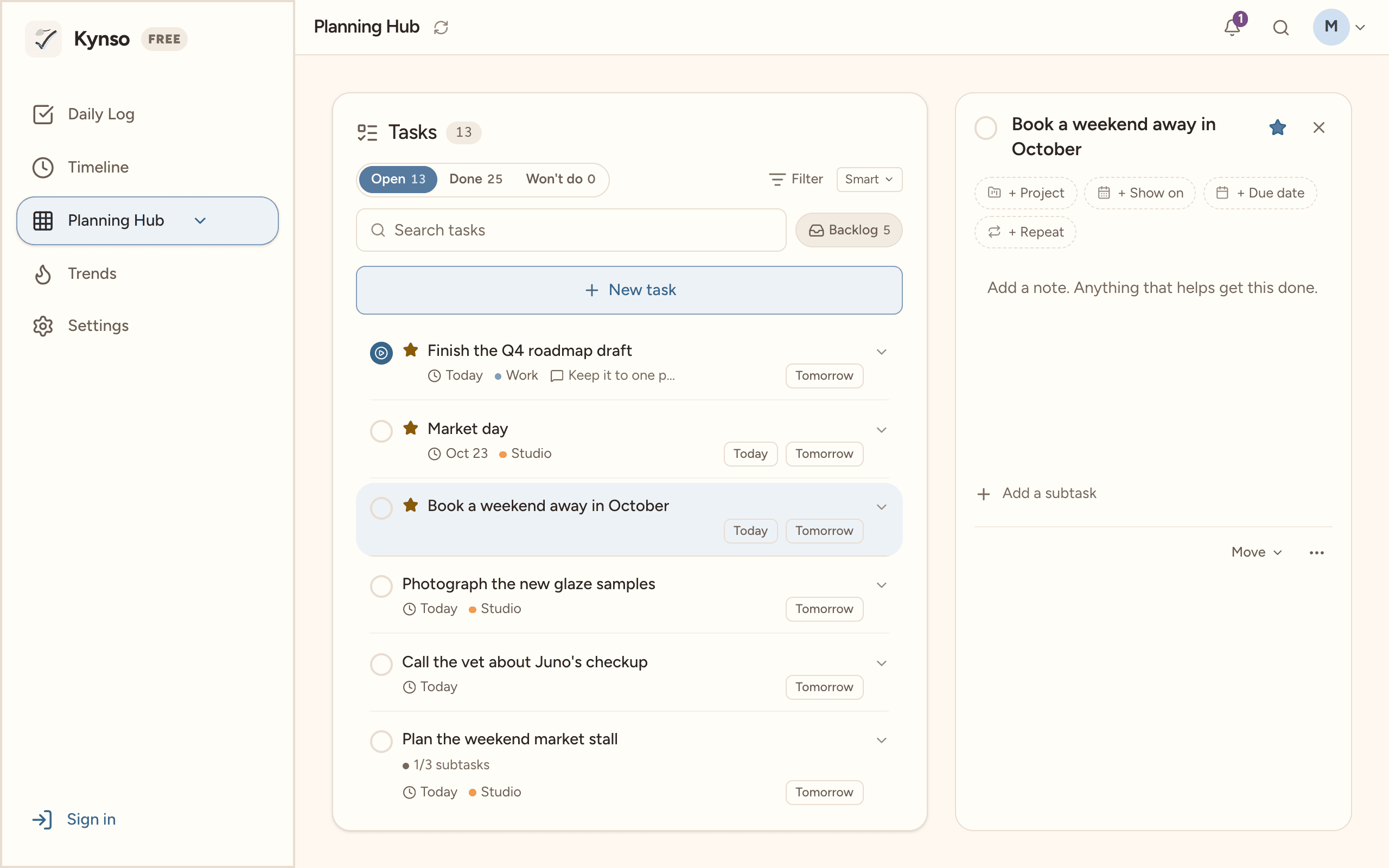1389x868 pixels.
Task: Expand Photograph the new glaze samples chevron
Action: click(881, 584)
